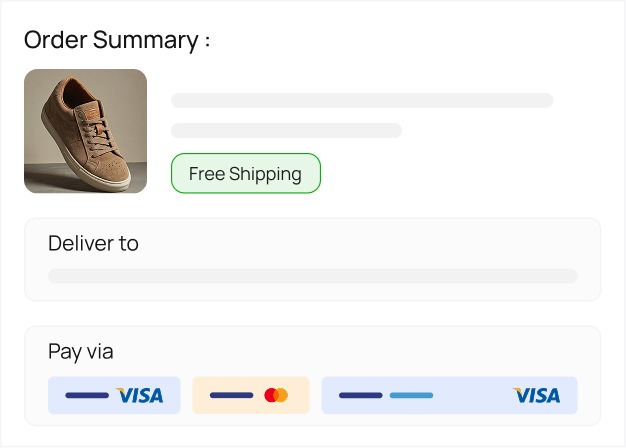Image resolution: width=626 pixels, height=448 pixels.
Task: Click the Order Summary heading
Action: 117,40
